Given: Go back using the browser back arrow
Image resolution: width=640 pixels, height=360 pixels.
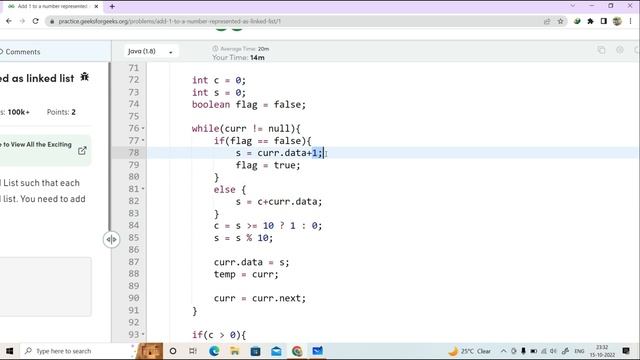Looking at the screenshot, I should tap(9, 21).
